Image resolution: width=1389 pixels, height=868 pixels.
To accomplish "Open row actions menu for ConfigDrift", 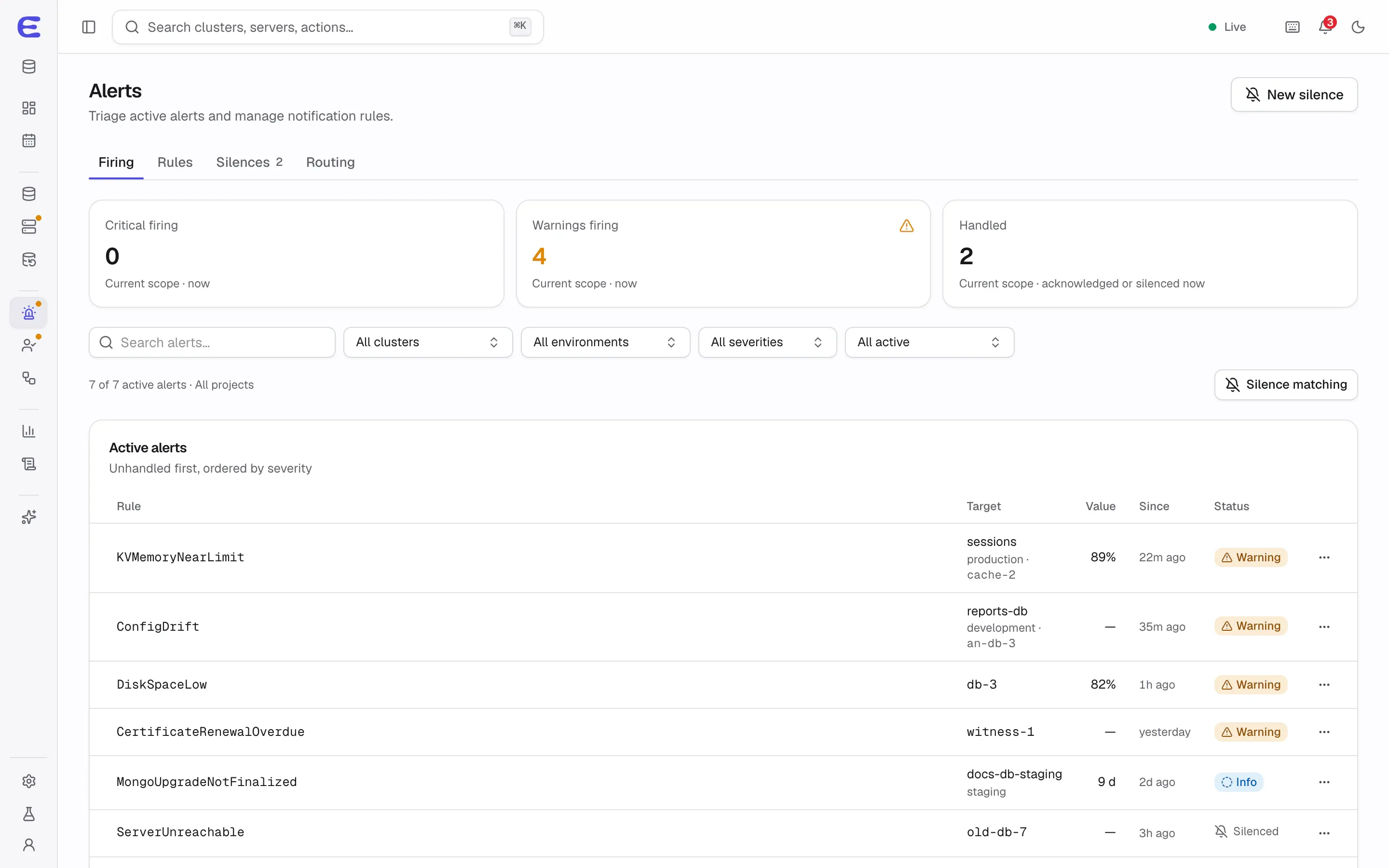I will tap(1324, 627).
